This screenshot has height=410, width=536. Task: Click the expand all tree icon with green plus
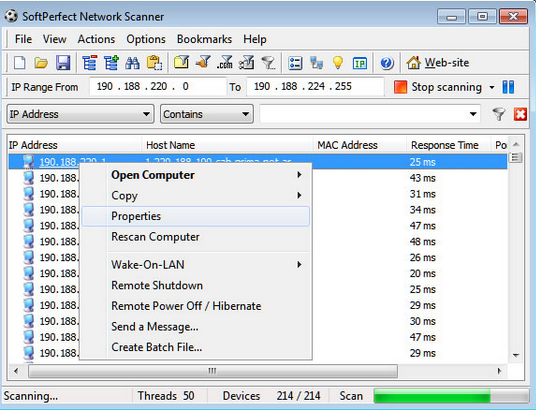111,63
